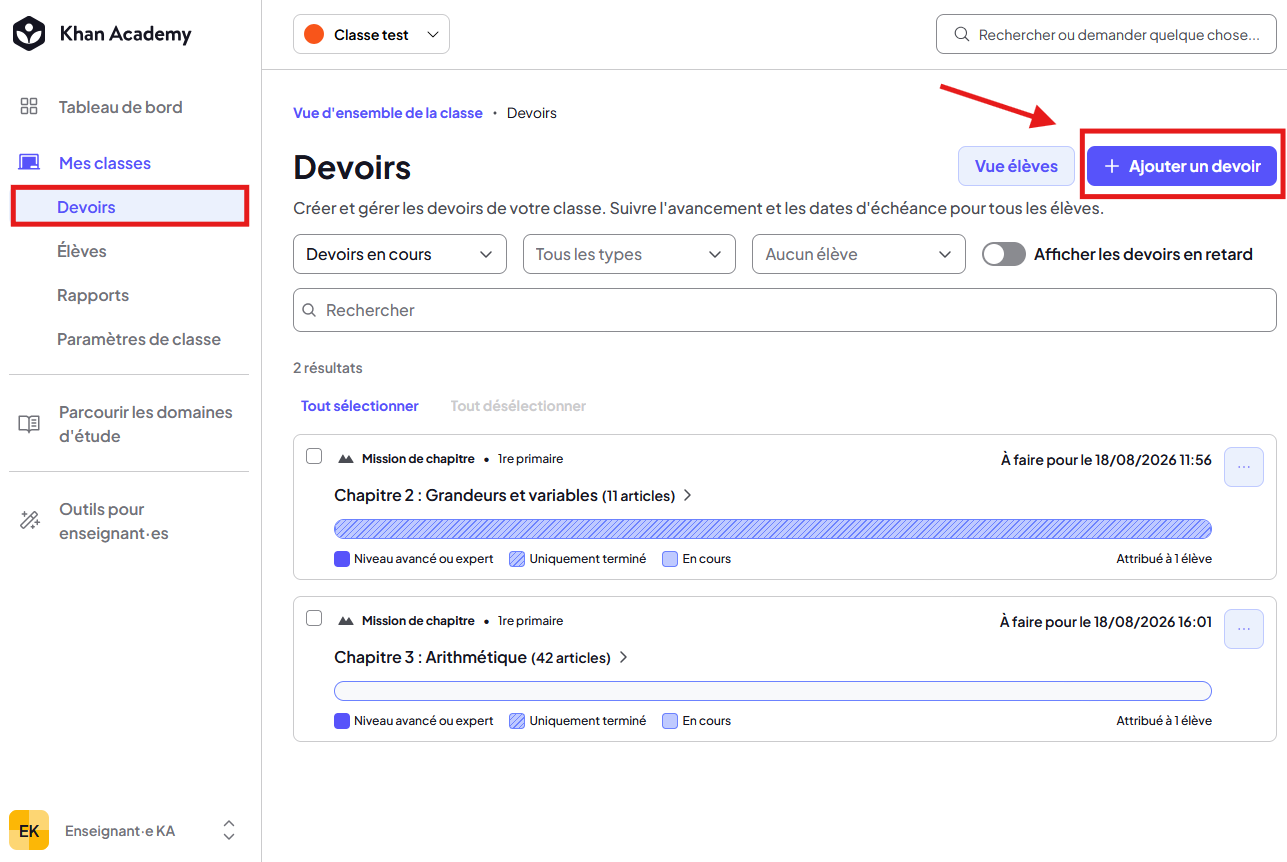The width and height of the screenshot is (1287, 862).
Task: Select the checkbox for Chapitre 3 assignment
Action: click(314, 618)
